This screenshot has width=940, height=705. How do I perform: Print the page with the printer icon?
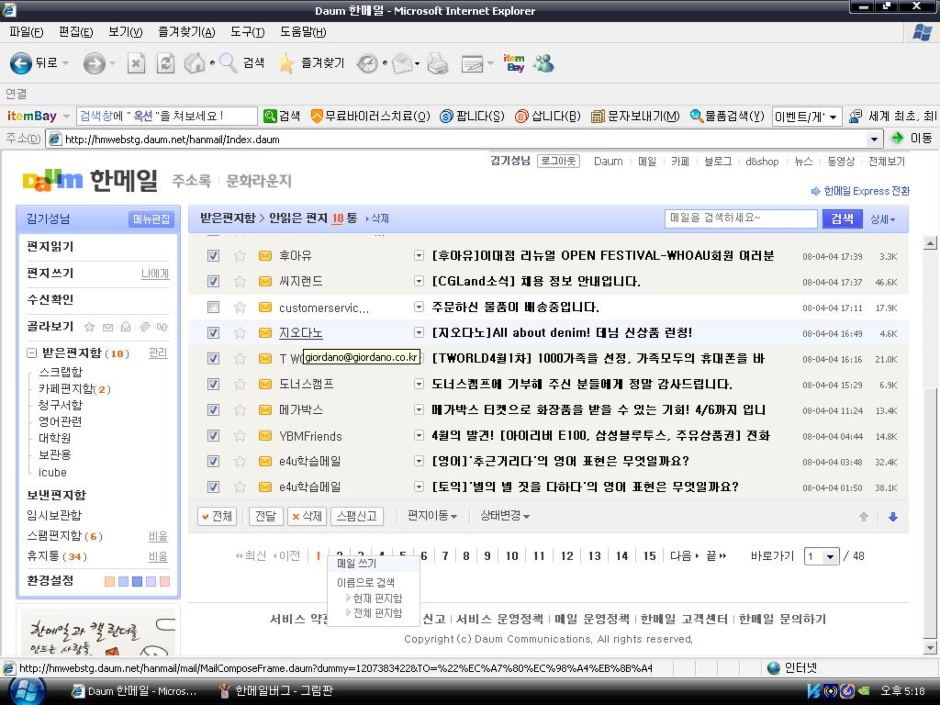coord(438,63)
